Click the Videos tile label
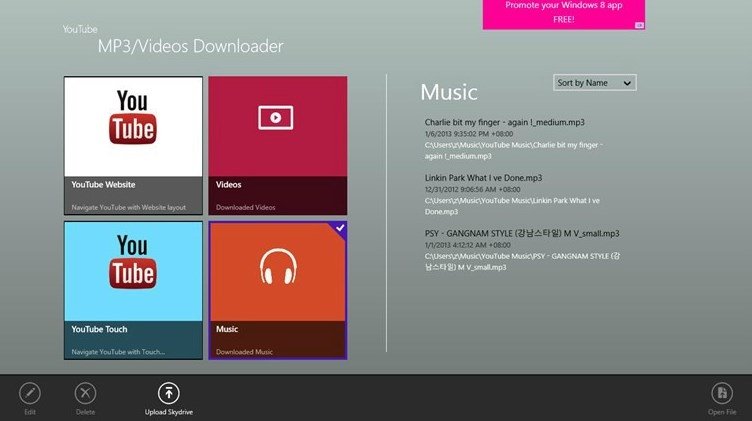The width and height of the screenshot is (752, 421). coord(228,185)
